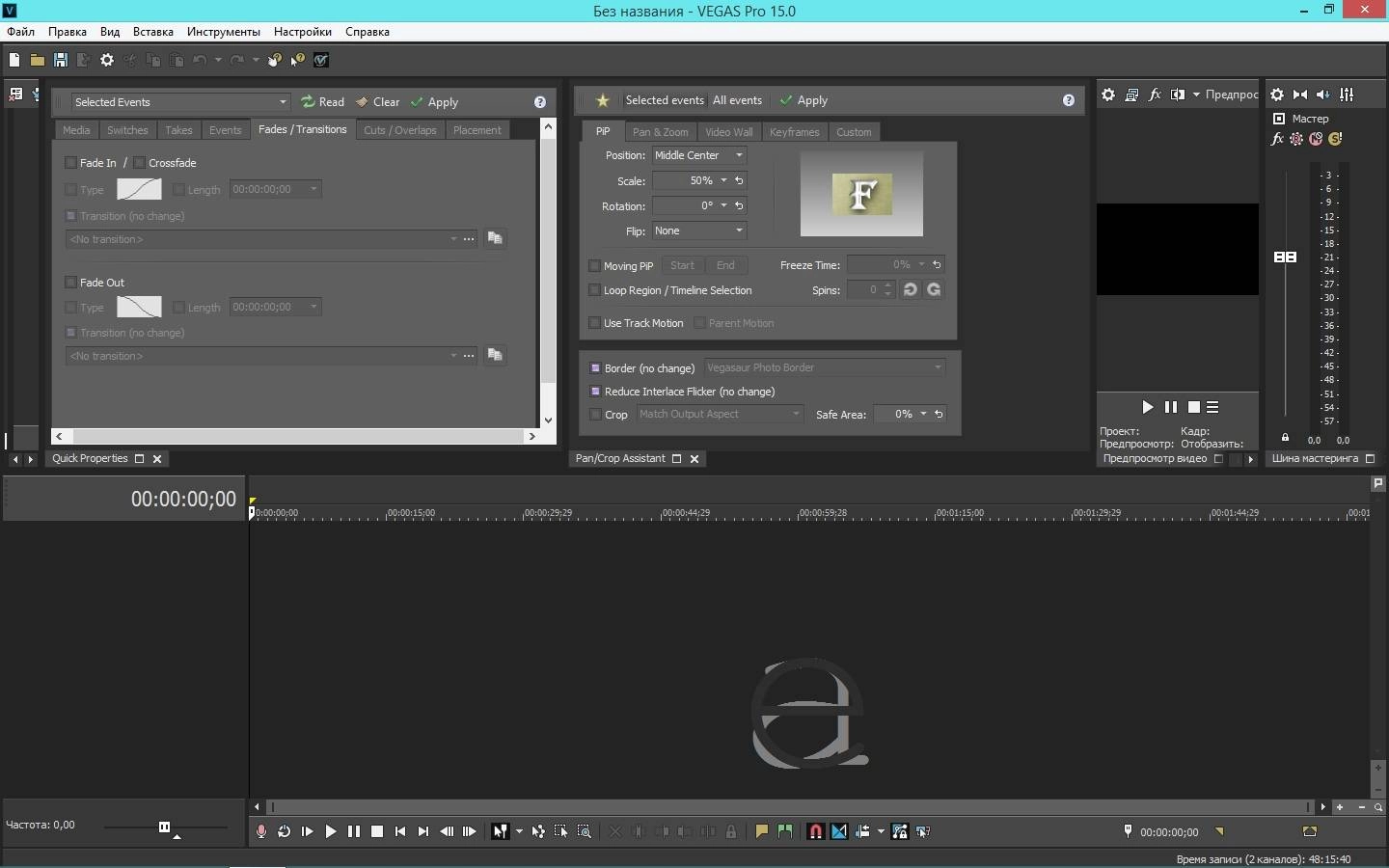1389x868 pixels.
Task: Adjust the master bus volume fader
Action: tap(1285, 257)
